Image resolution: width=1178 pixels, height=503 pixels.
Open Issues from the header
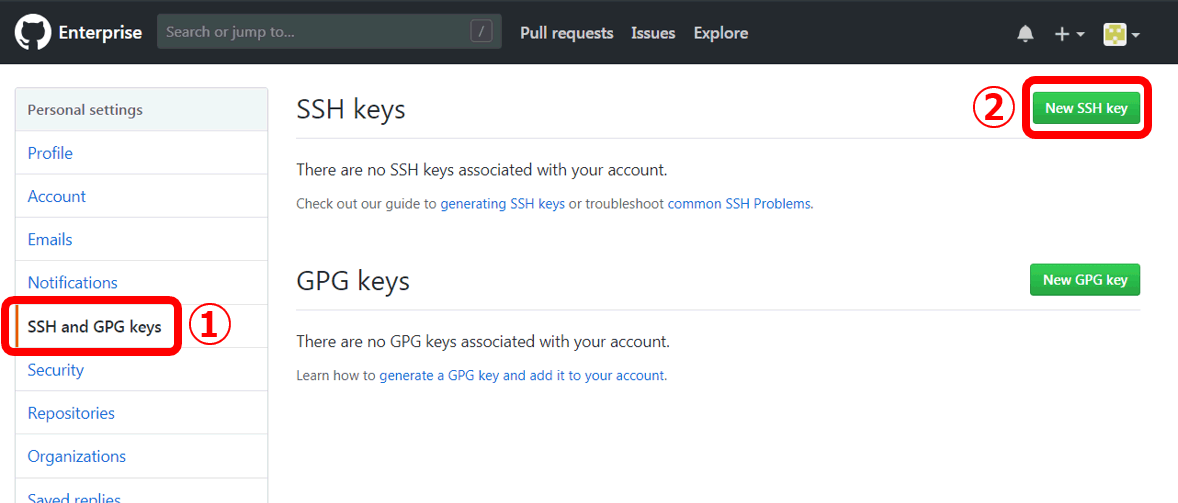click(653, 33)
